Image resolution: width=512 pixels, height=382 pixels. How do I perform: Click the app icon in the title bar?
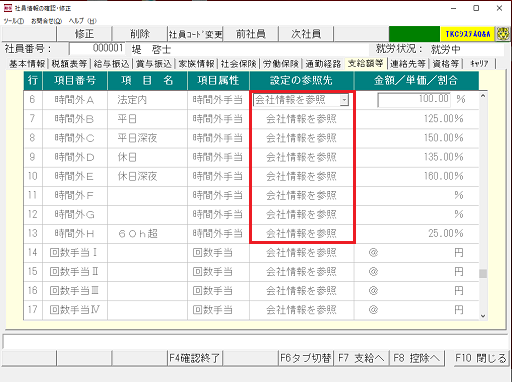(x=7, y=8)
